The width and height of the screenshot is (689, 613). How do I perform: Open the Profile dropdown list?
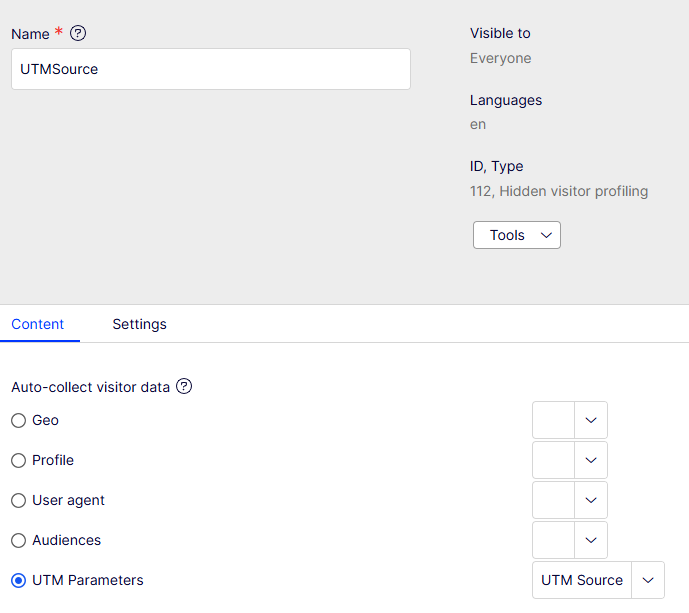click(591, 460)
